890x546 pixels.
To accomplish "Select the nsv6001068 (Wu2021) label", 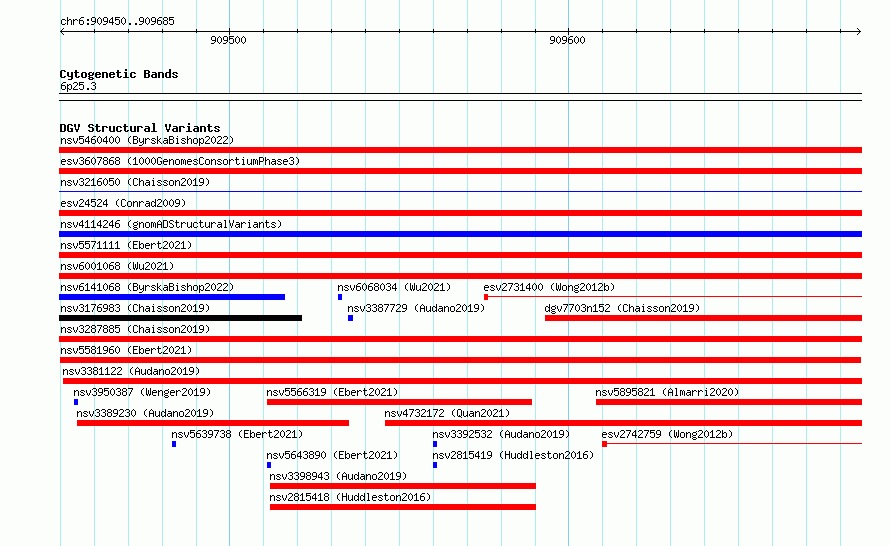I will click(x=117, y=266).
